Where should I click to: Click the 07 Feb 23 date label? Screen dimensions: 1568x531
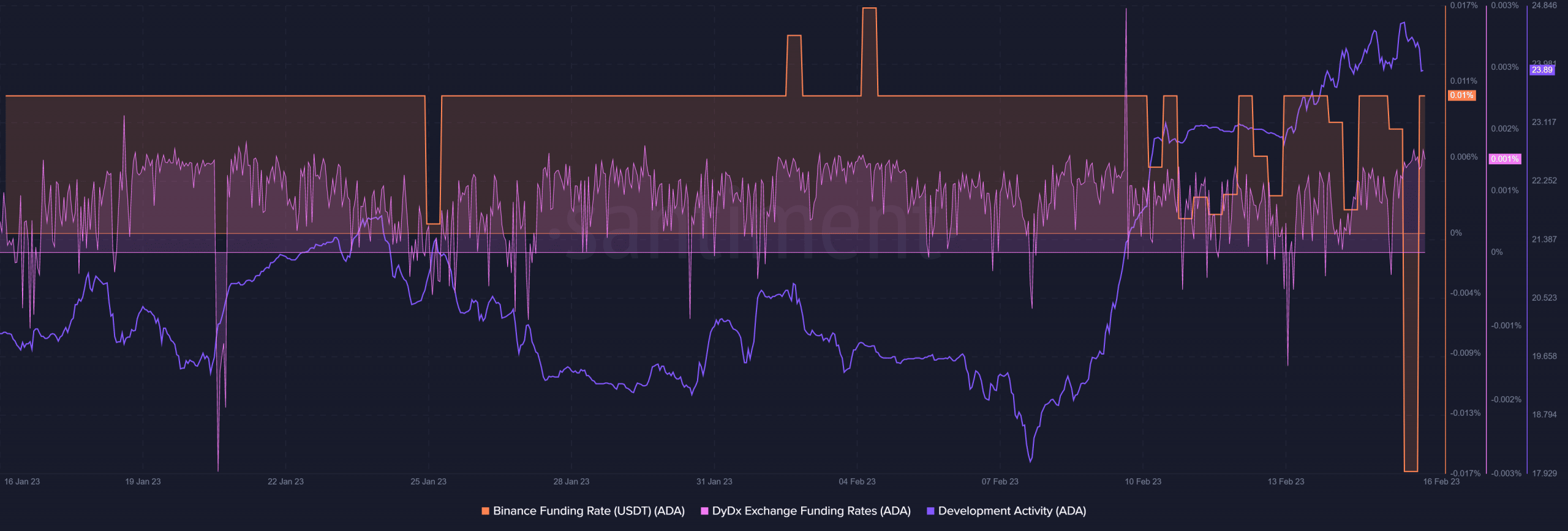click(1000, 482)
